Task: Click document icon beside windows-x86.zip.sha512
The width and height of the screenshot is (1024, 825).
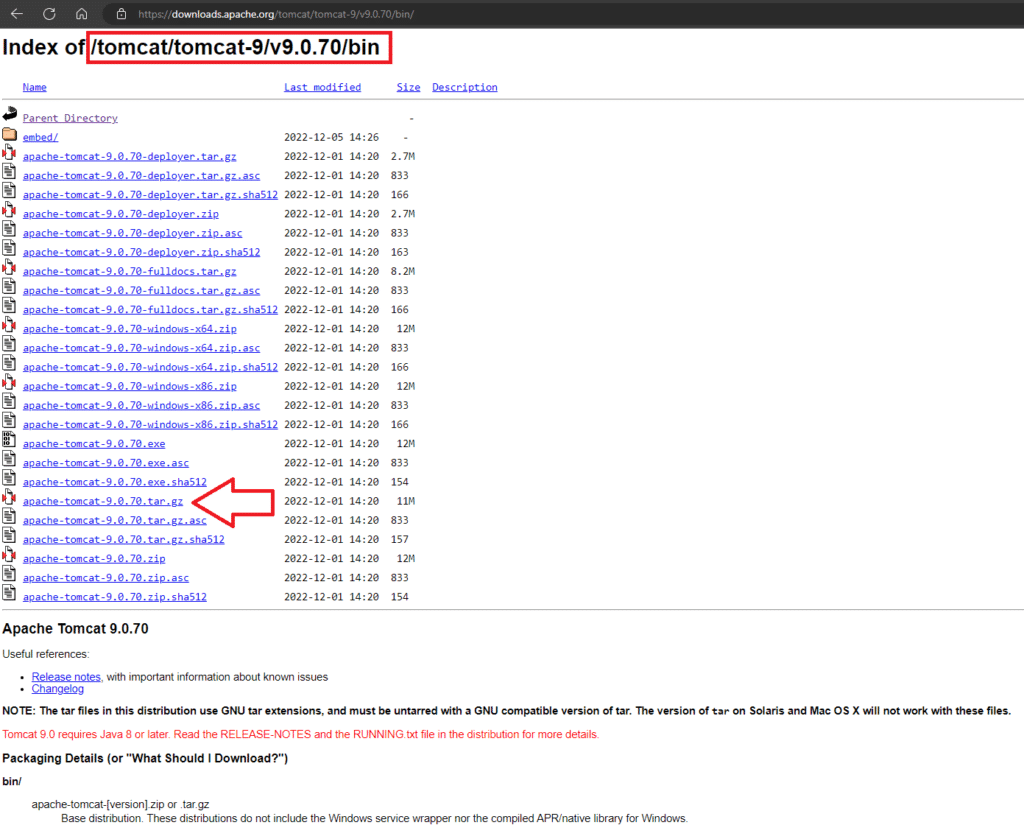Action: click(x=9, y=421)
